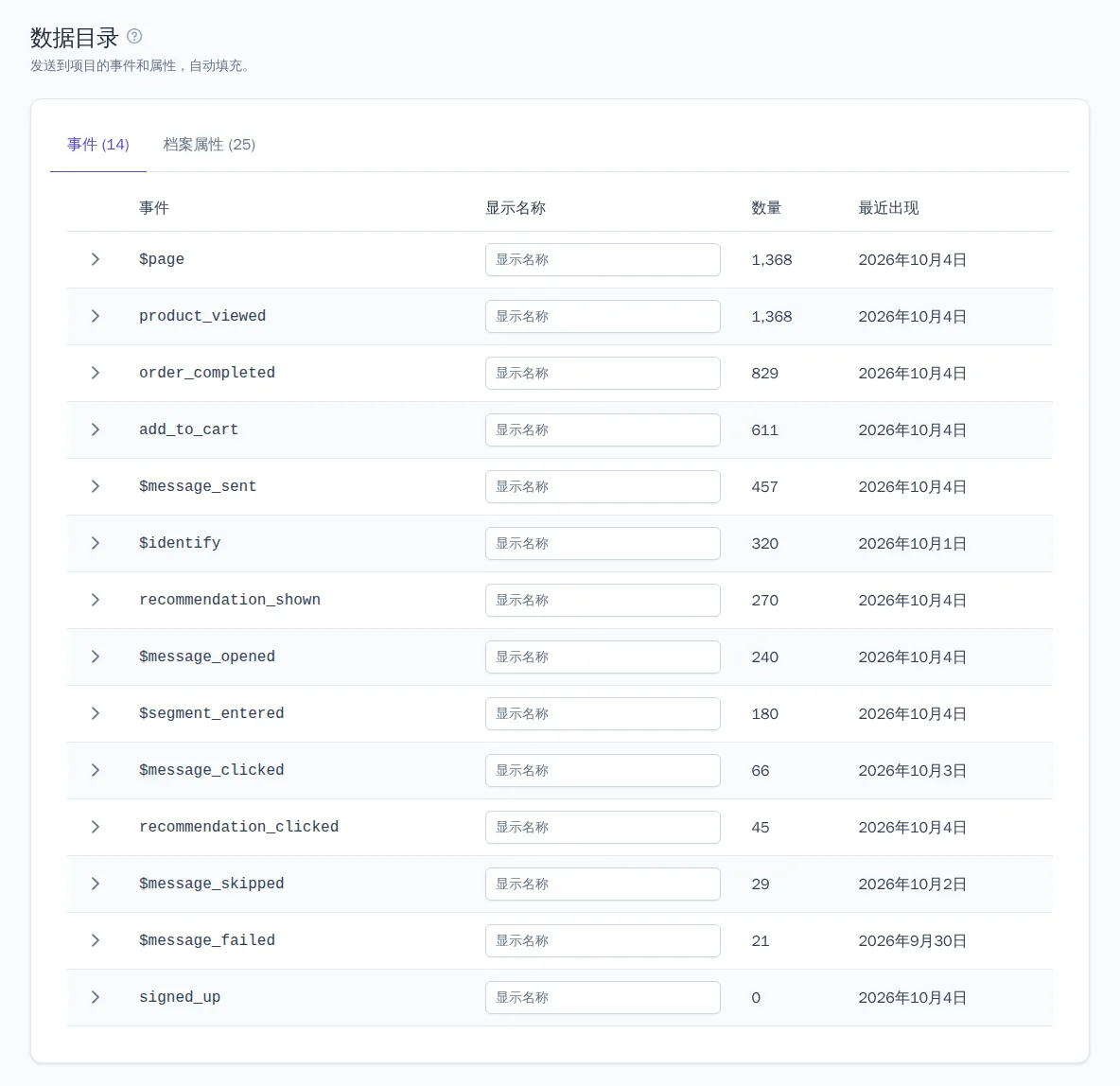Click the 829 count for order_completed
Screen dimensions: 1120x1086
coord(764,373)
